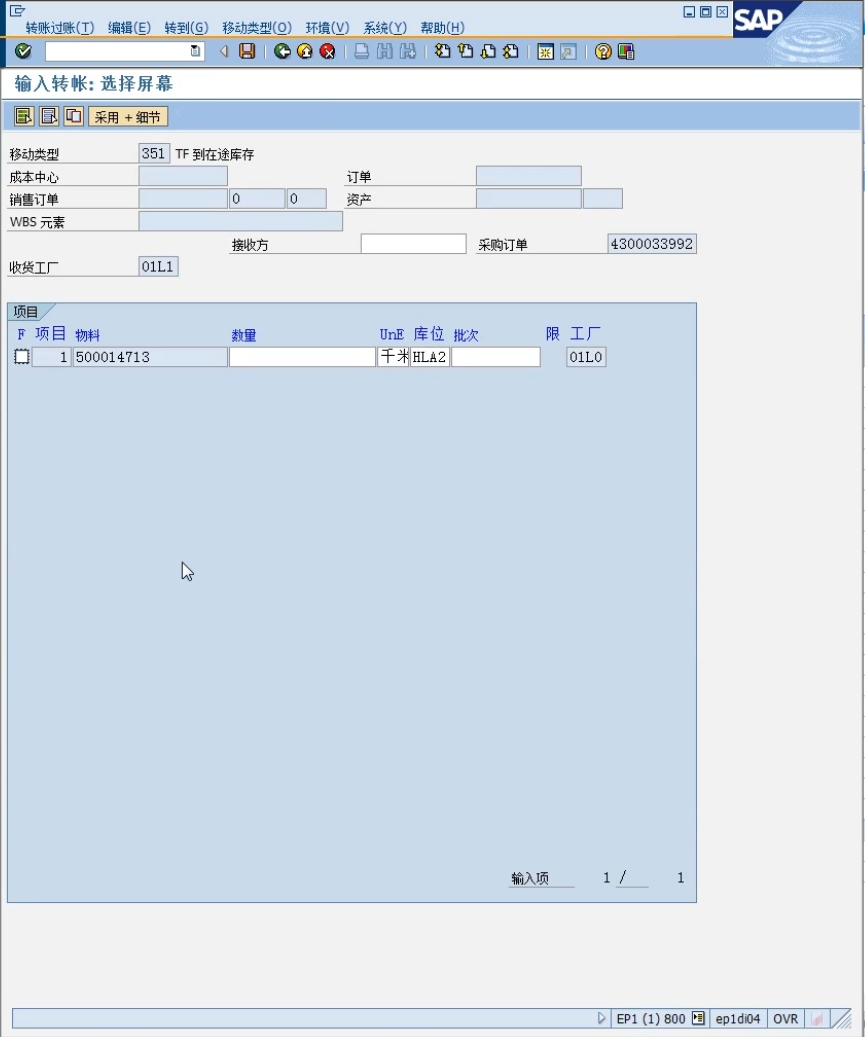Toggle the OVR insert mode indicator
Viewport: 865px width, 1037px height.
(x=786, y=1019)
